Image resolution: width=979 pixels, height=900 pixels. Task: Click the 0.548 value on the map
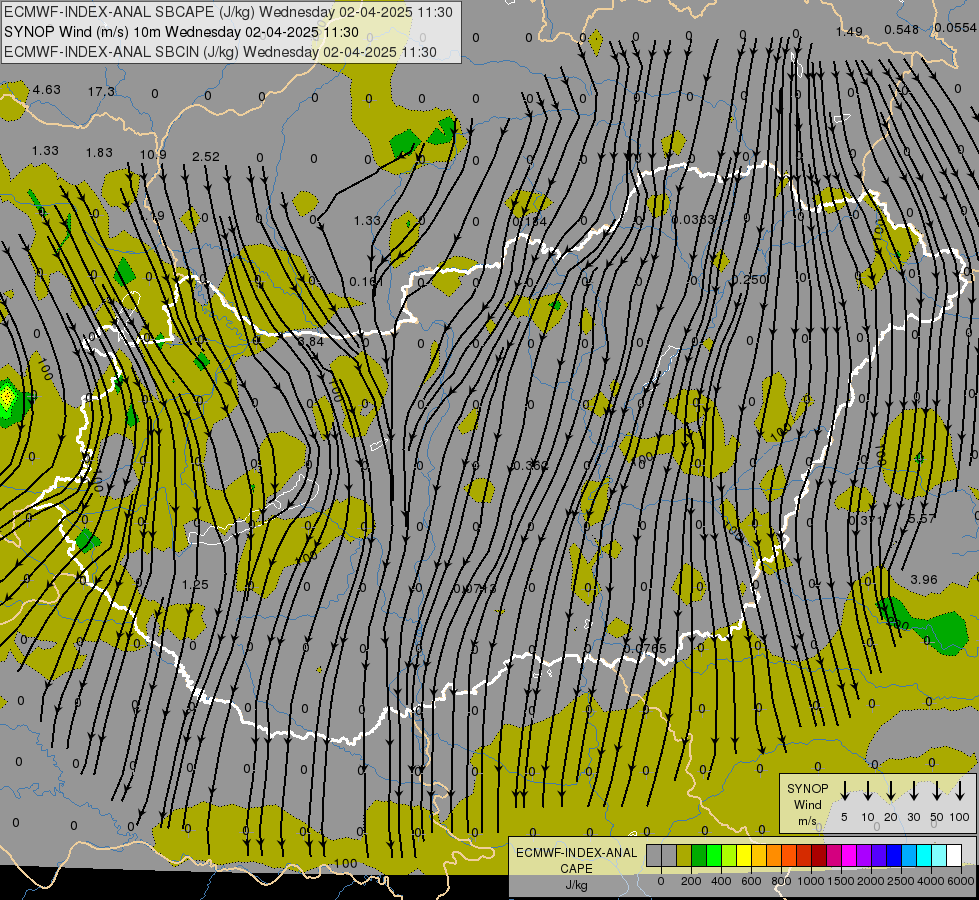[x=902, y=29]
